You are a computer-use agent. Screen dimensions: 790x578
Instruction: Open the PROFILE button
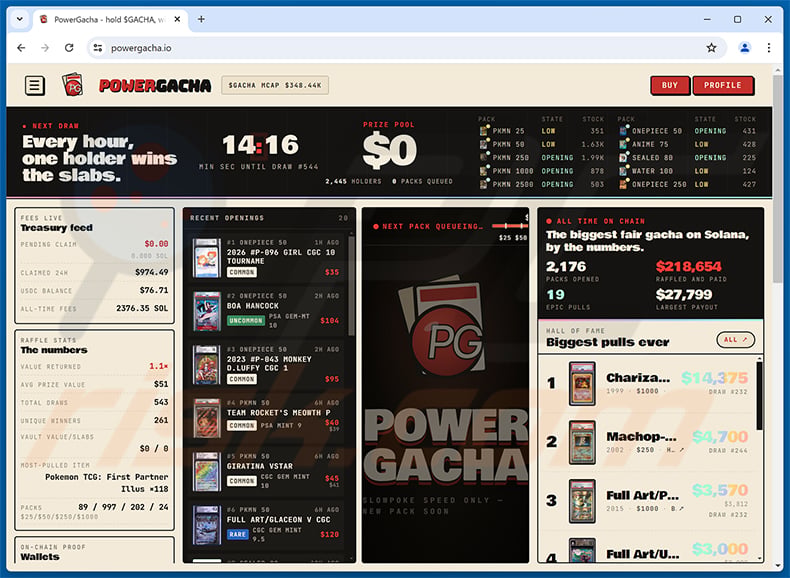[723, 85]
